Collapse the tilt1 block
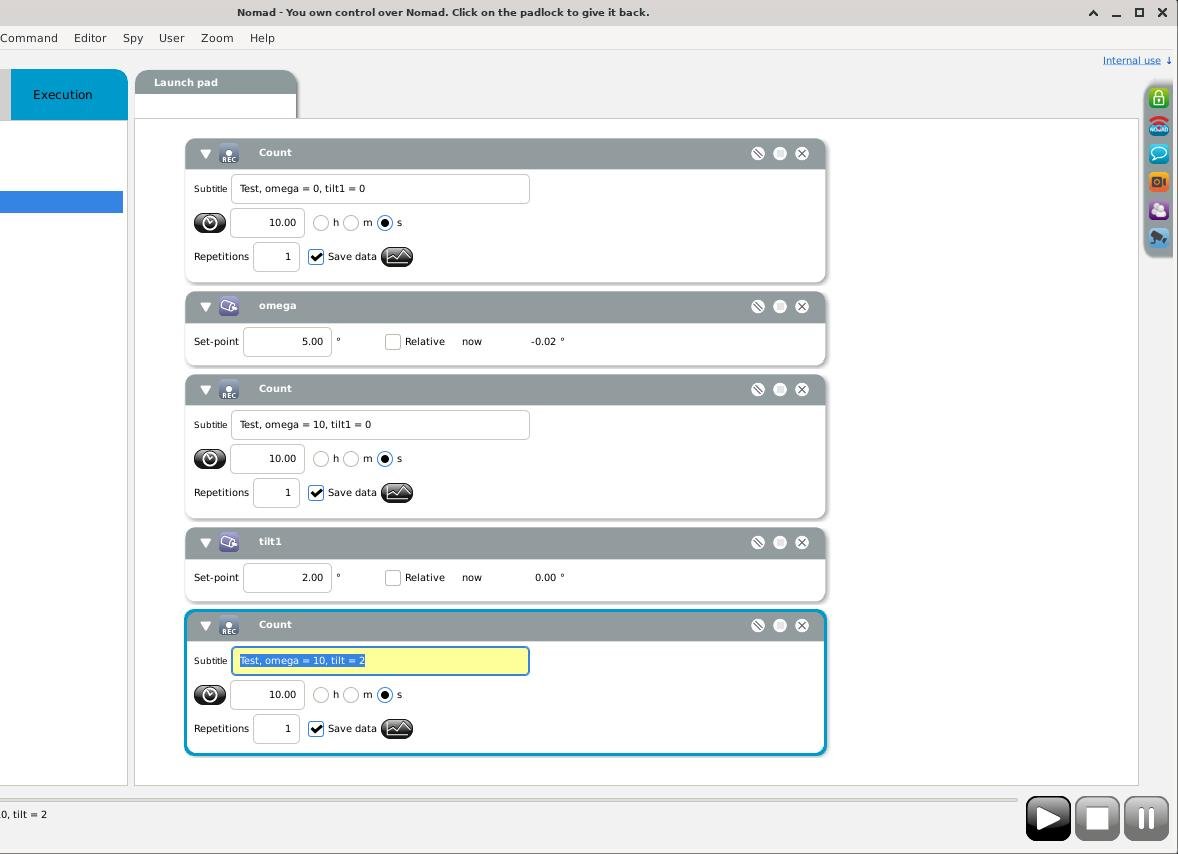 point(205,543)
